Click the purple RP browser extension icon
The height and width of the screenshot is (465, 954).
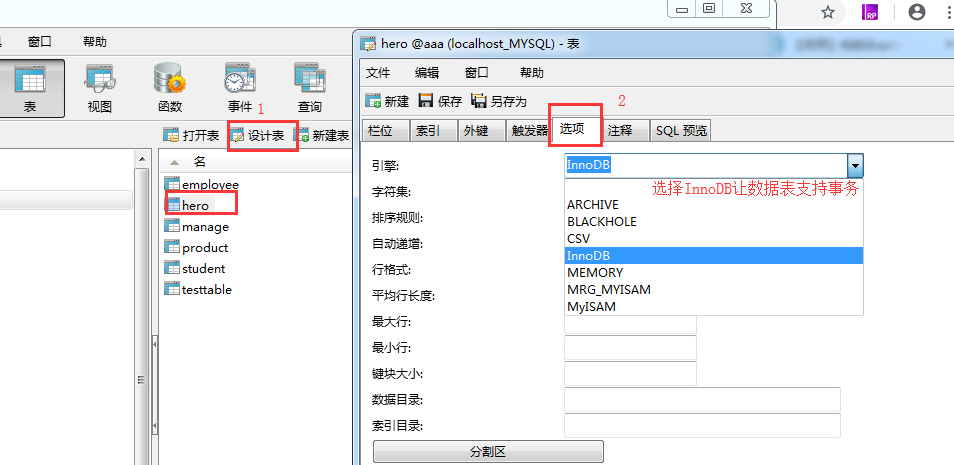(870, 12)
